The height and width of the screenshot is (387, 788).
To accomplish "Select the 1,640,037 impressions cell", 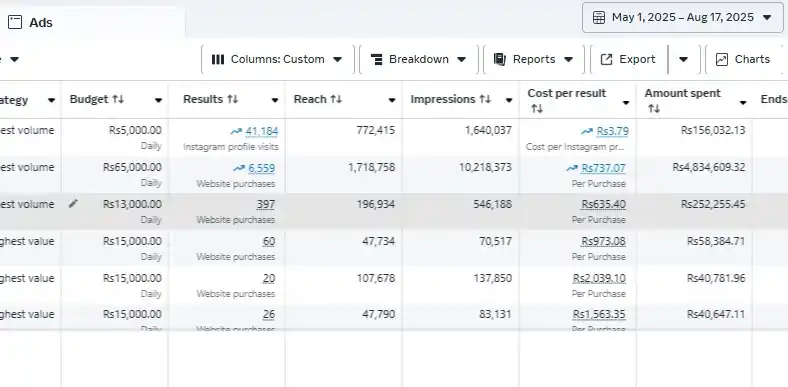I will [x=461, y=137].
